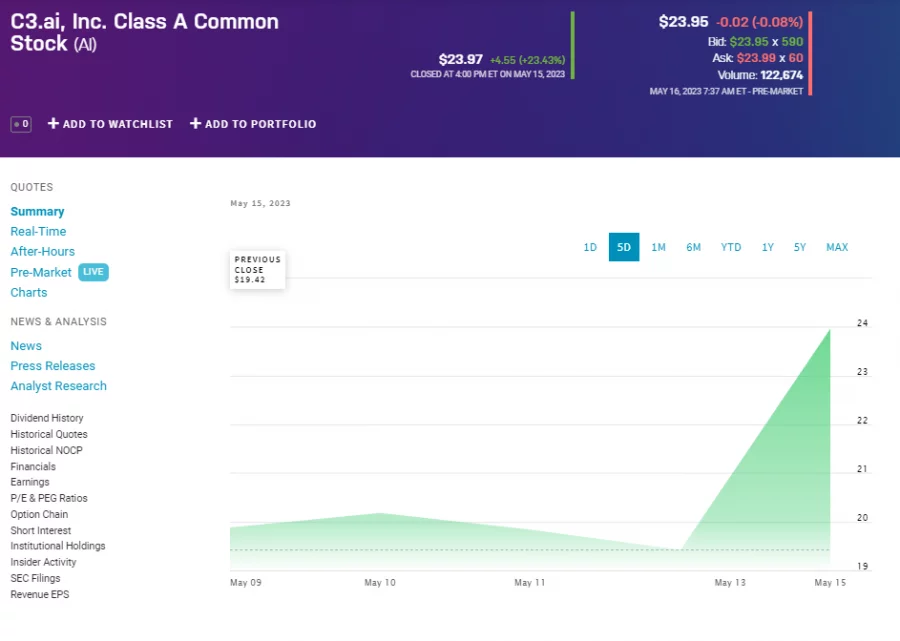
Task: Open the Revenue EPS page
Action: 39,594
